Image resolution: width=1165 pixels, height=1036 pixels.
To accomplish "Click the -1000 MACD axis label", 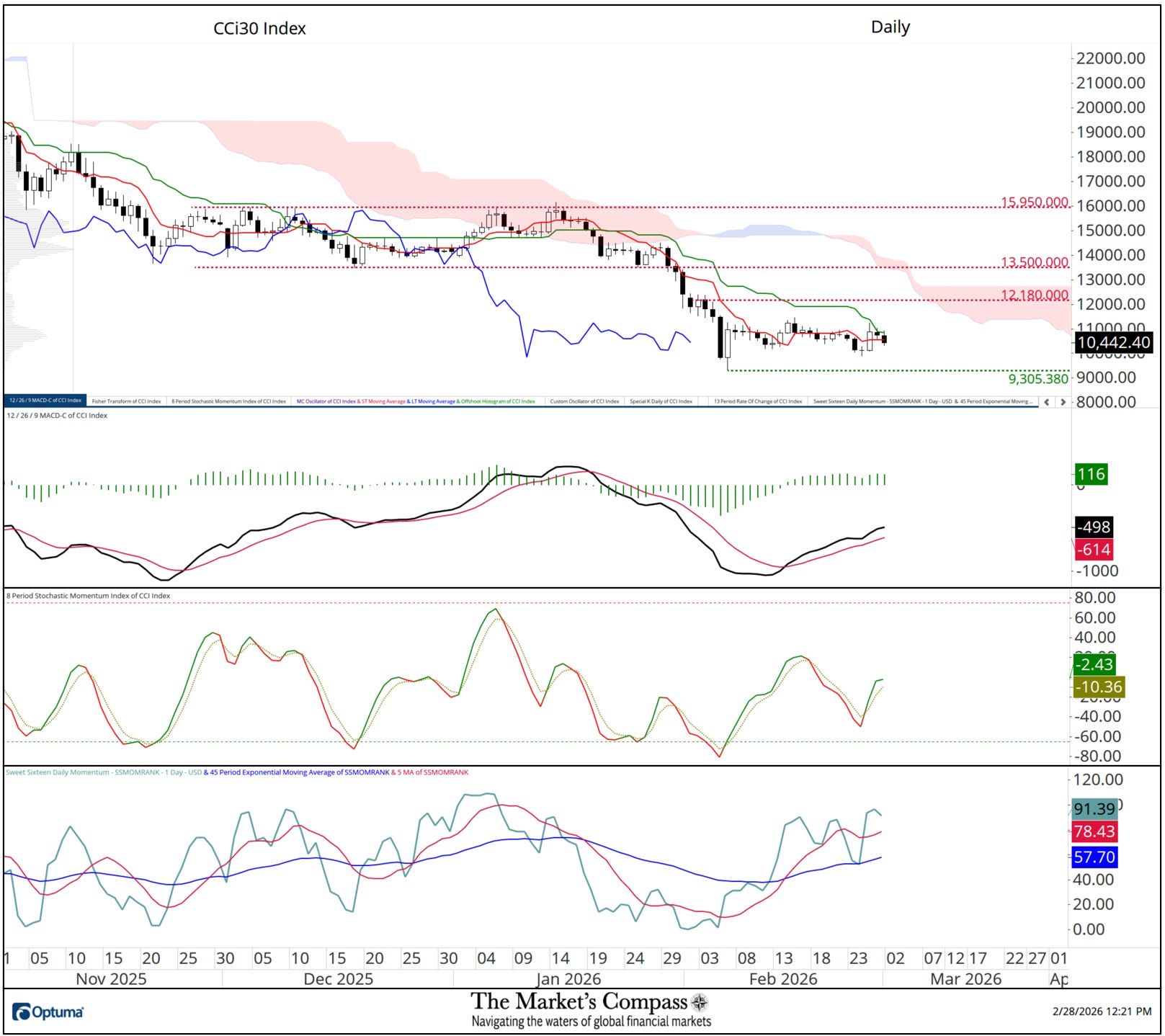I will [1097, 571].
